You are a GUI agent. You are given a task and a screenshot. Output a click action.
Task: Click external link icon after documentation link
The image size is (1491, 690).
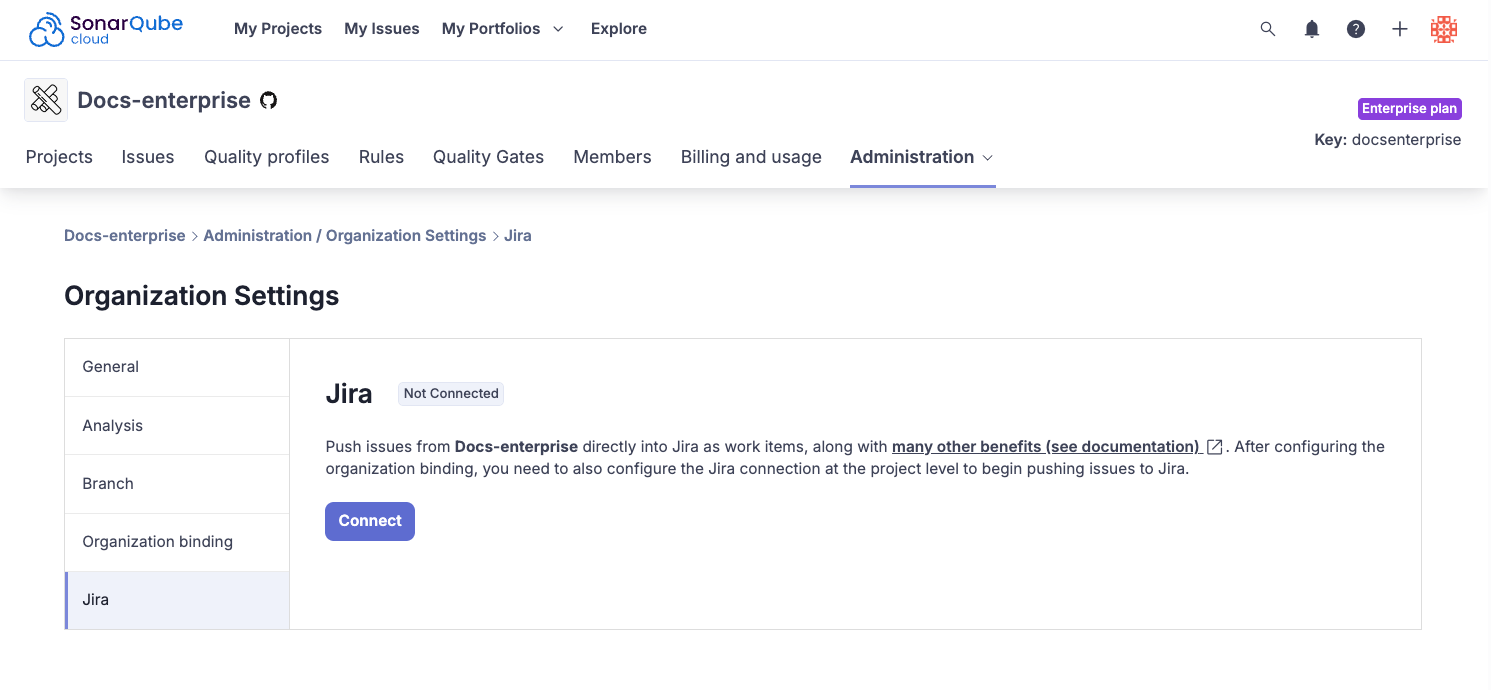click(x=1215, y=447)
